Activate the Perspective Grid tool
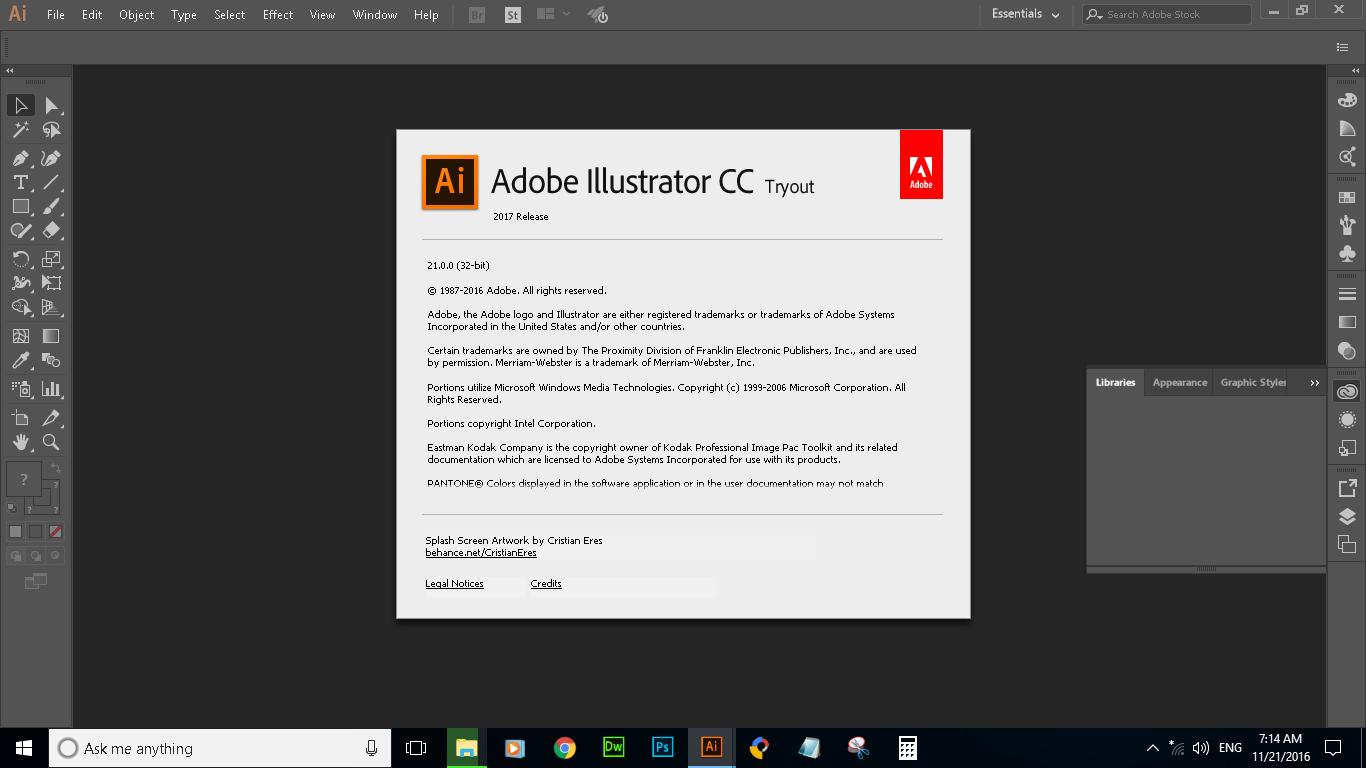The height and width of the screenshot is (768, 1366). (x=51, y=307)
